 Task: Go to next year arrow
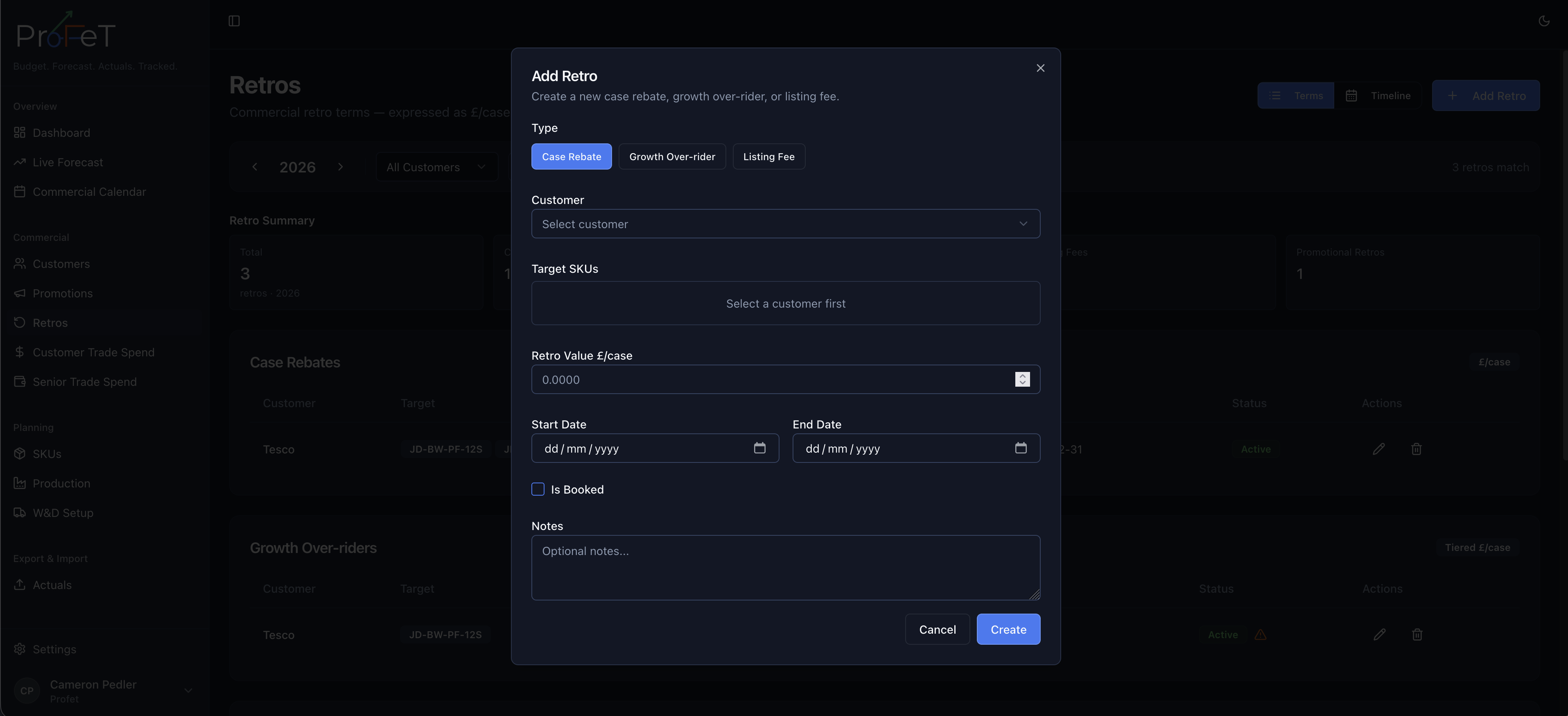coord(340,167)
